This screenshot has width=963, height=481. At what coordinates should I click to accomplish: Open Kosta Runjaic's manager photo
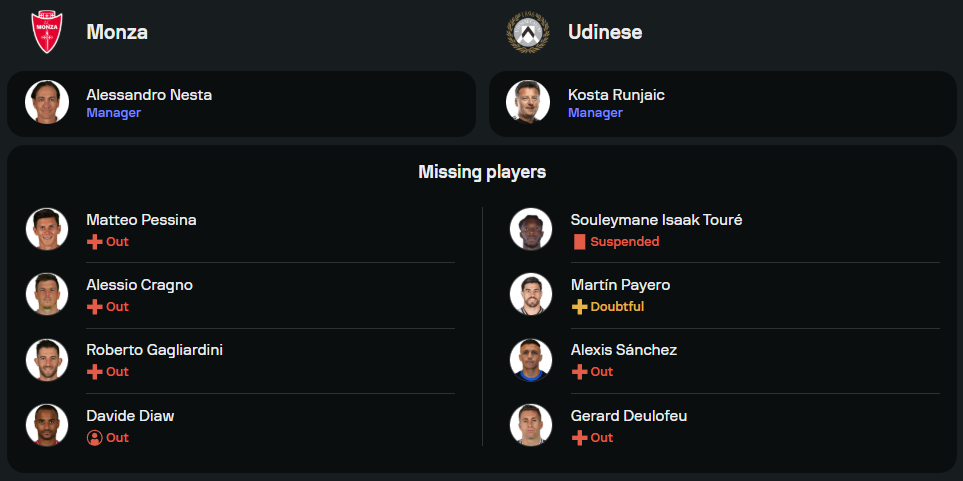tap(528, 103)
